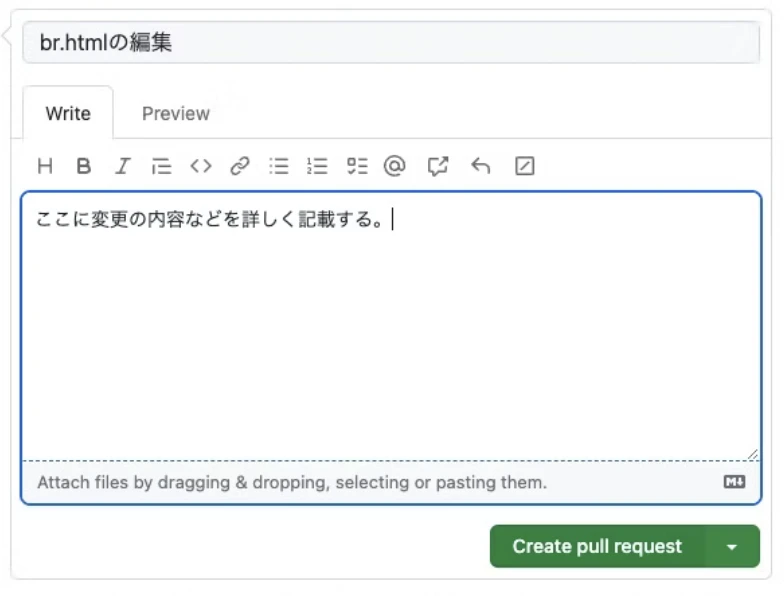Click the slash commands icon
The width and height of the screenshot is (784, 596).
[524, 166]
